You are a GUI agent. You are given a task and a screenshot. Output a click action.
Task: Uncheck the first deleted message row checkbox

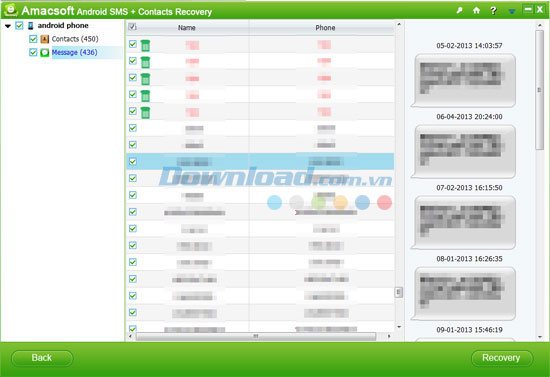133,44
